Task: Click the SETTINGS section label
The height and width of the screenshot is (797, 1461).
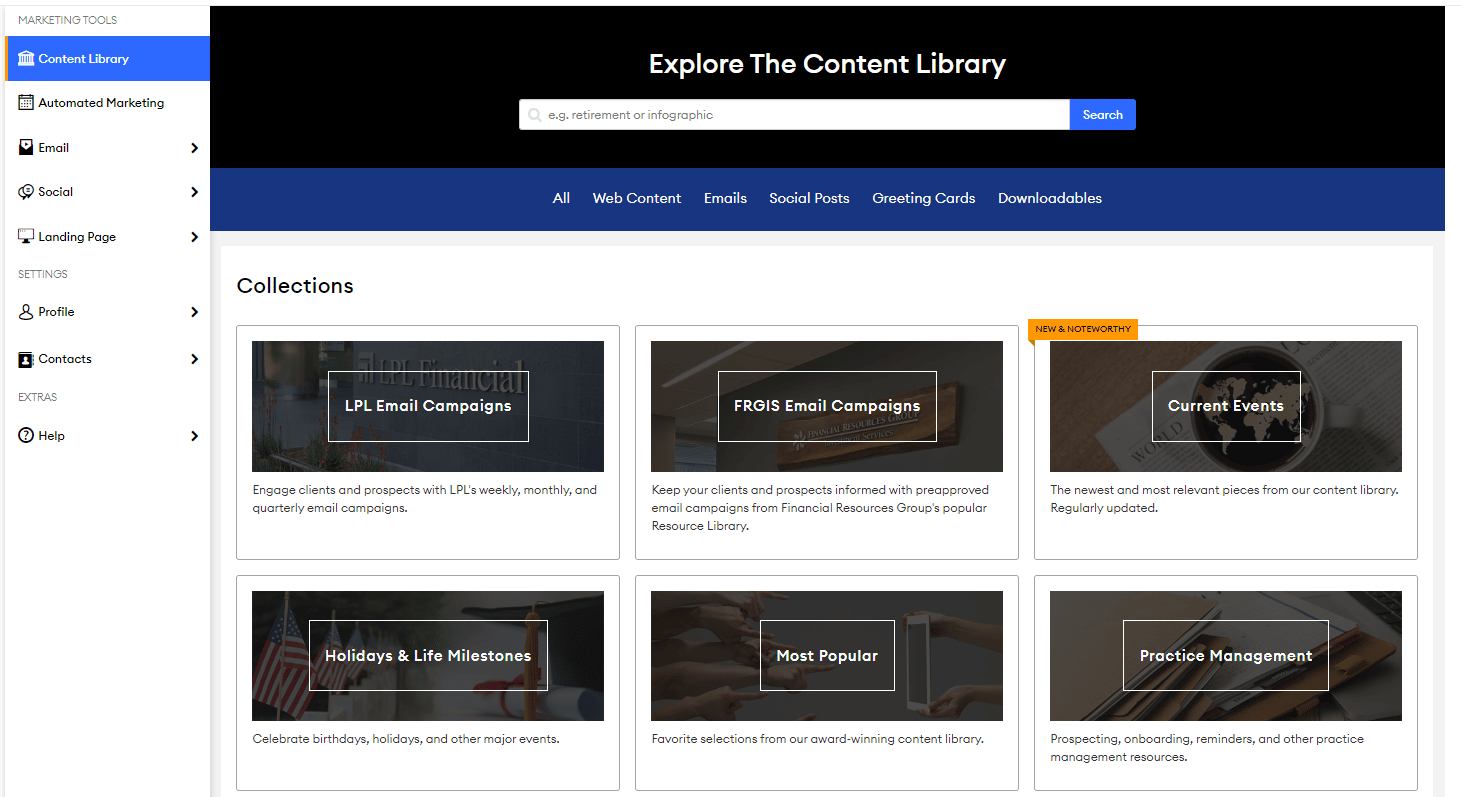Action: (43, 274)
